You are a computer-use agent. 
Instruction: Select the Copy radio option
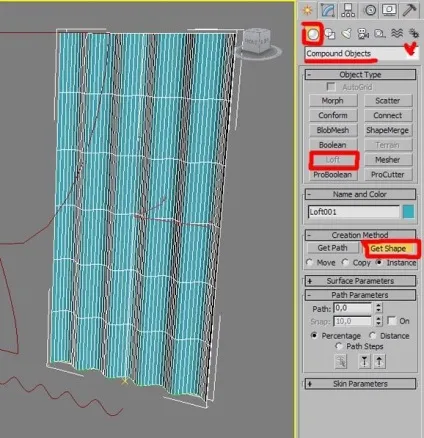click(x=345, y=263)
